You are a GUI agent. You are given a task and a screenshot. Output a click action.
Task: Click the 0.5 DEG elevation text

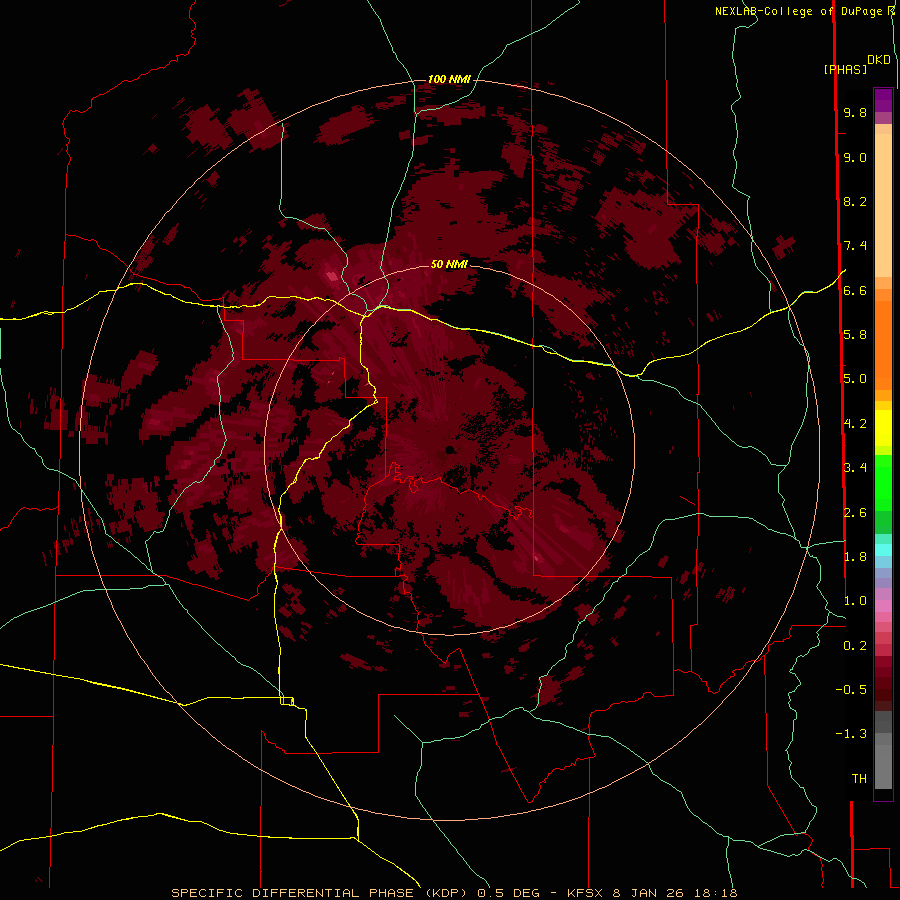[509, 893]
